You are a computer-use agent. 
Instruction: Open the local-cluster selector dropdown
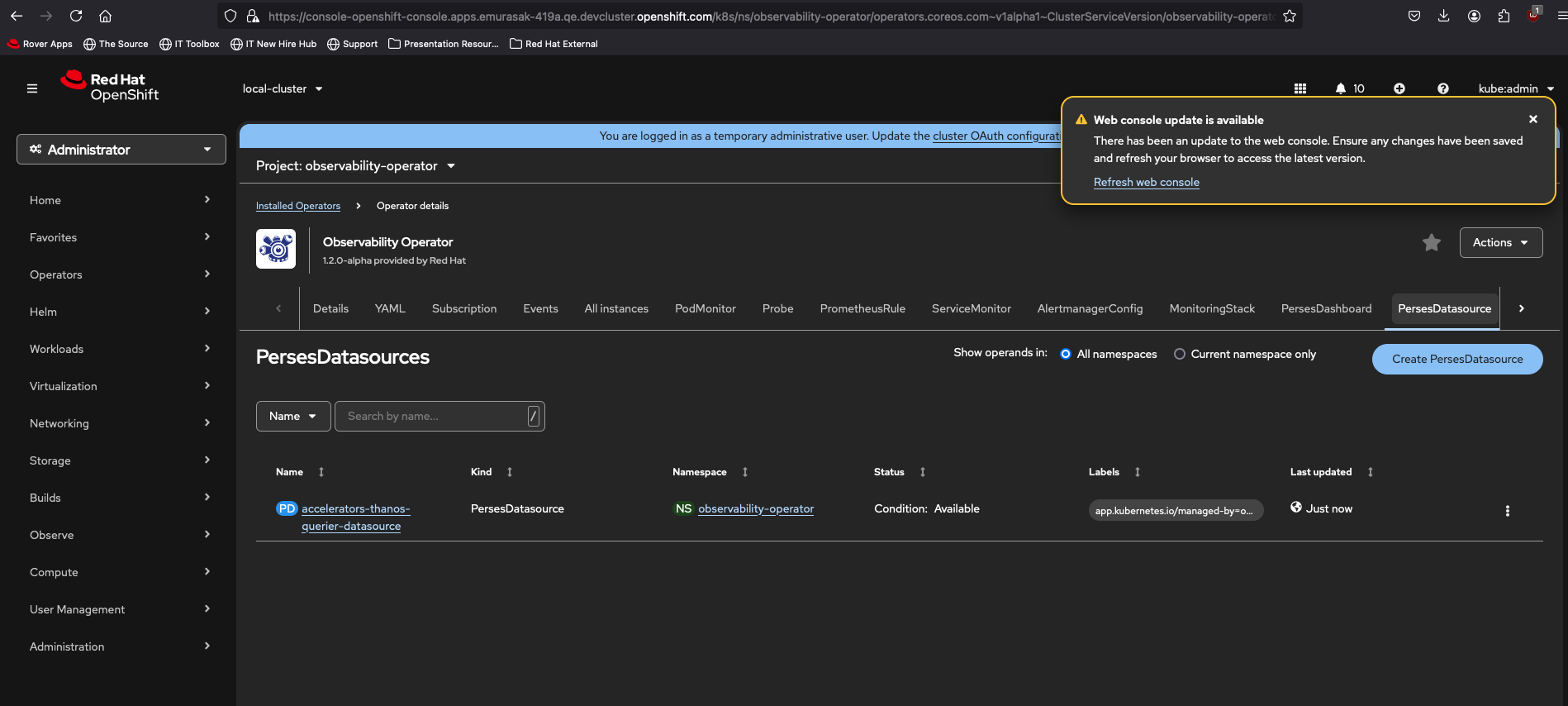[283, 88]
